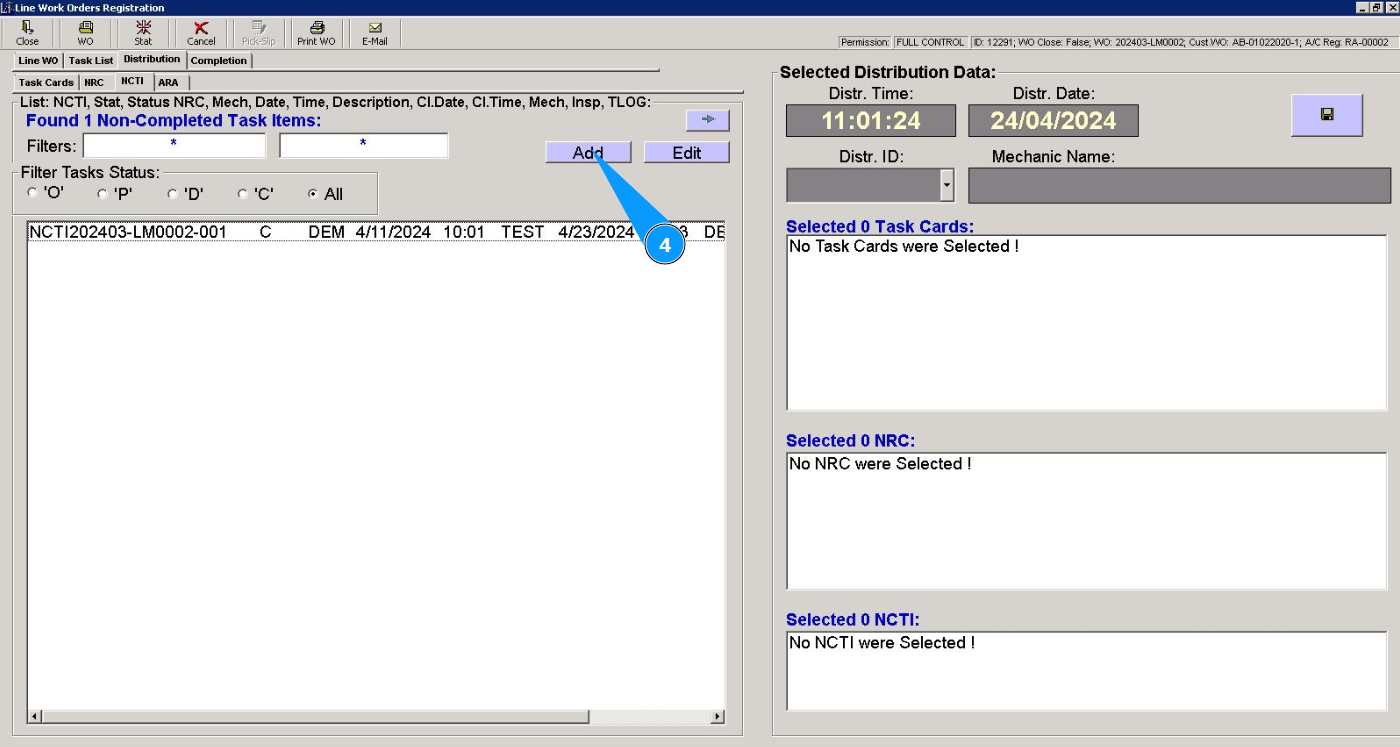
Task: Switch to the NRC sub-tab
Action: 94,83
